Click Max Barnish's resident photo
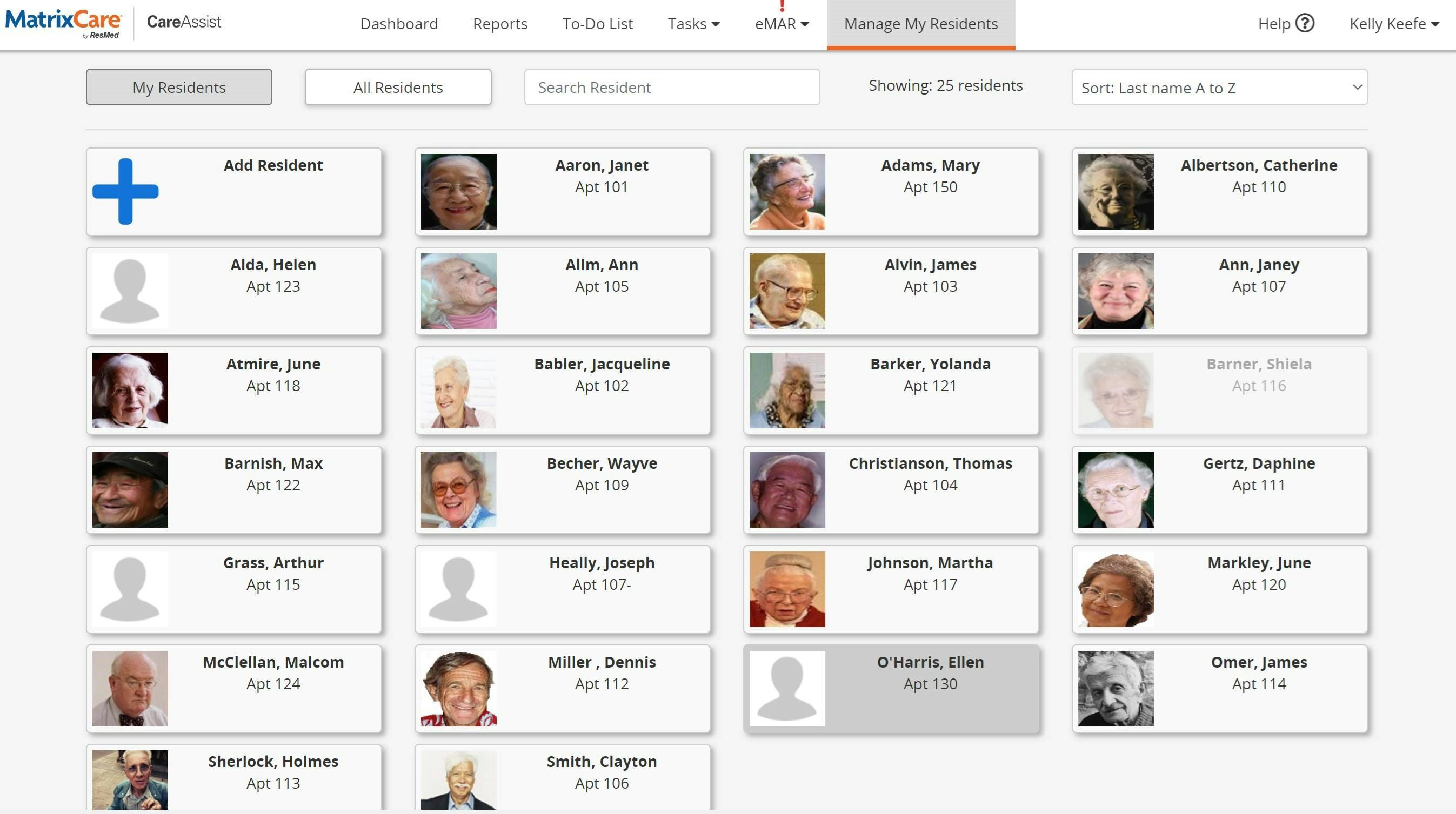 [129, 489]
